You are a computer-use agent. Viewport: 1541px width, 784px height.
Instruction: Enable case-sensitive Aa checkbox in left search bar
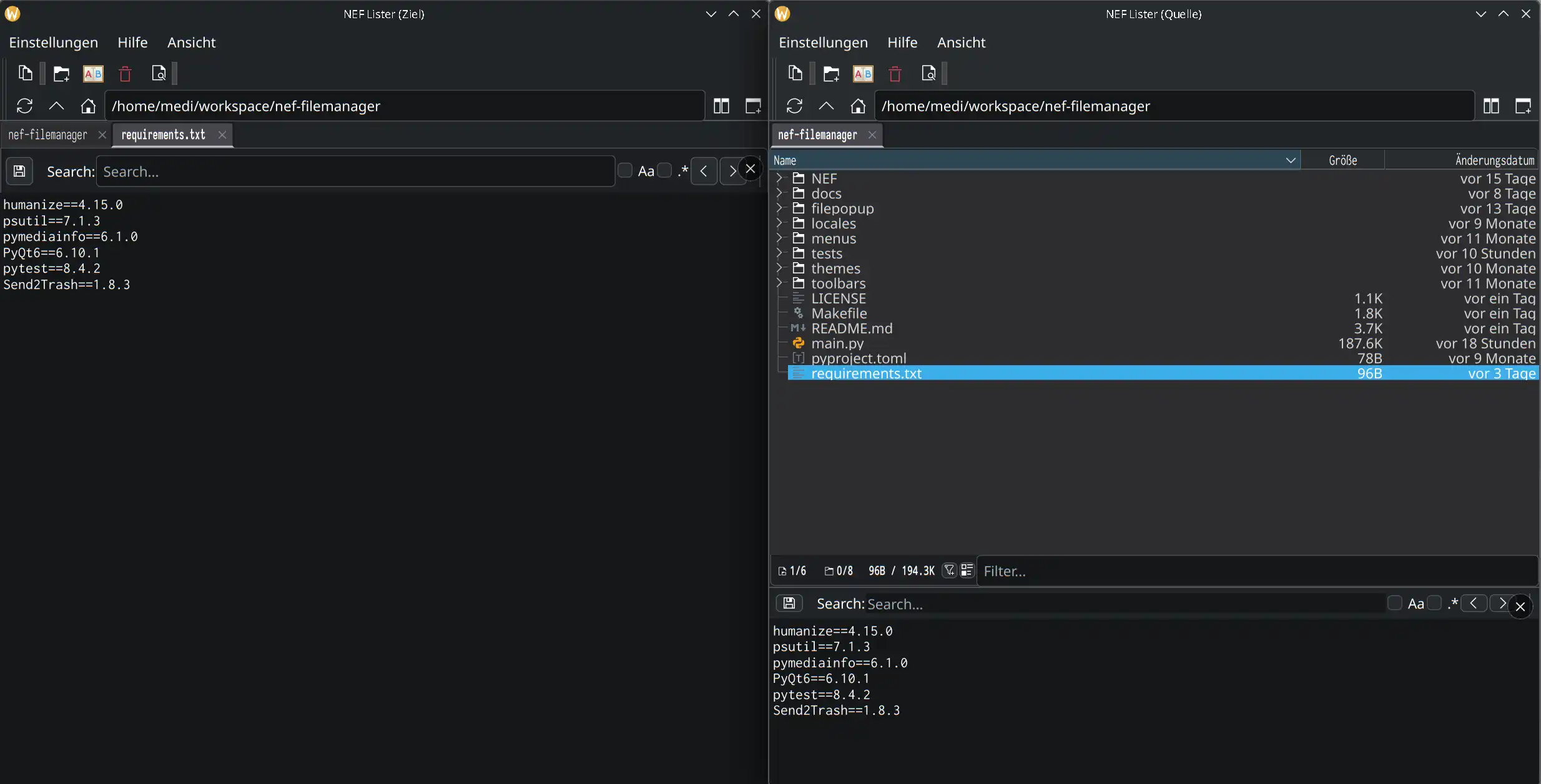click(x=625, y=170)
